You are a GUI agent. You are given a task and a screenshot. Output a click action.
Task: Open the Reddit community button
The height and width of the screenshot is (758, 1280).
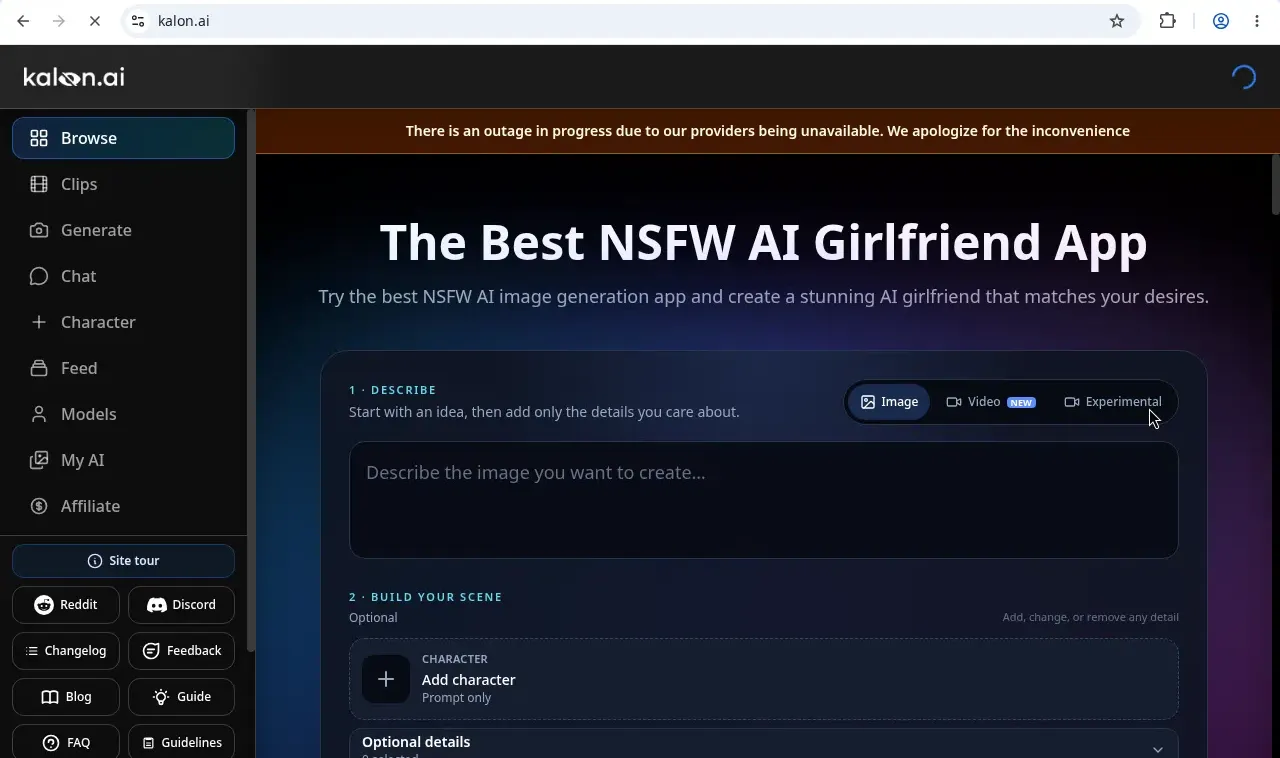tap(66, 605)
